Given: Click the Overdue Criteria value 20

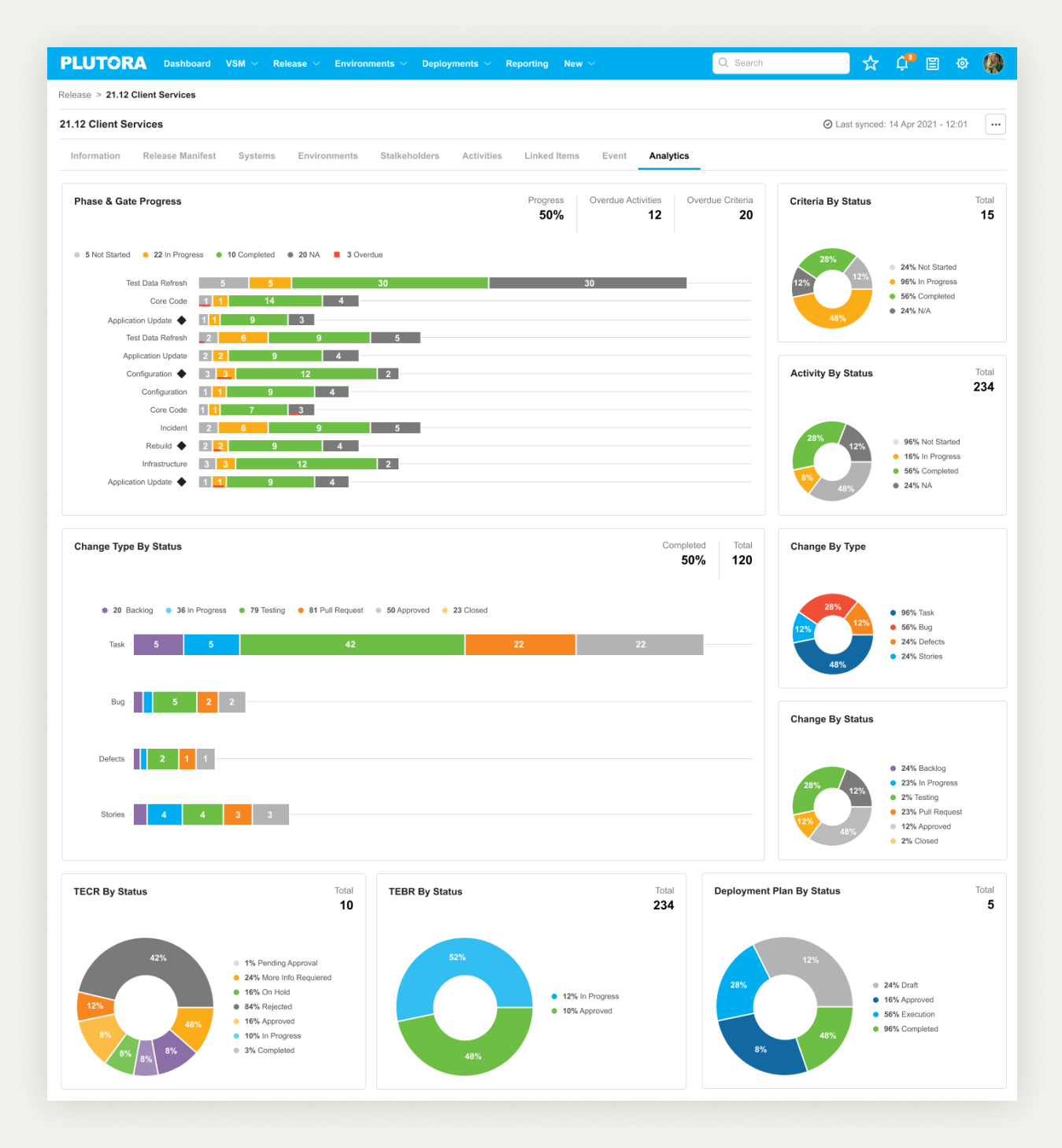Looking at the screenshot, I should [x=746, y=215].
